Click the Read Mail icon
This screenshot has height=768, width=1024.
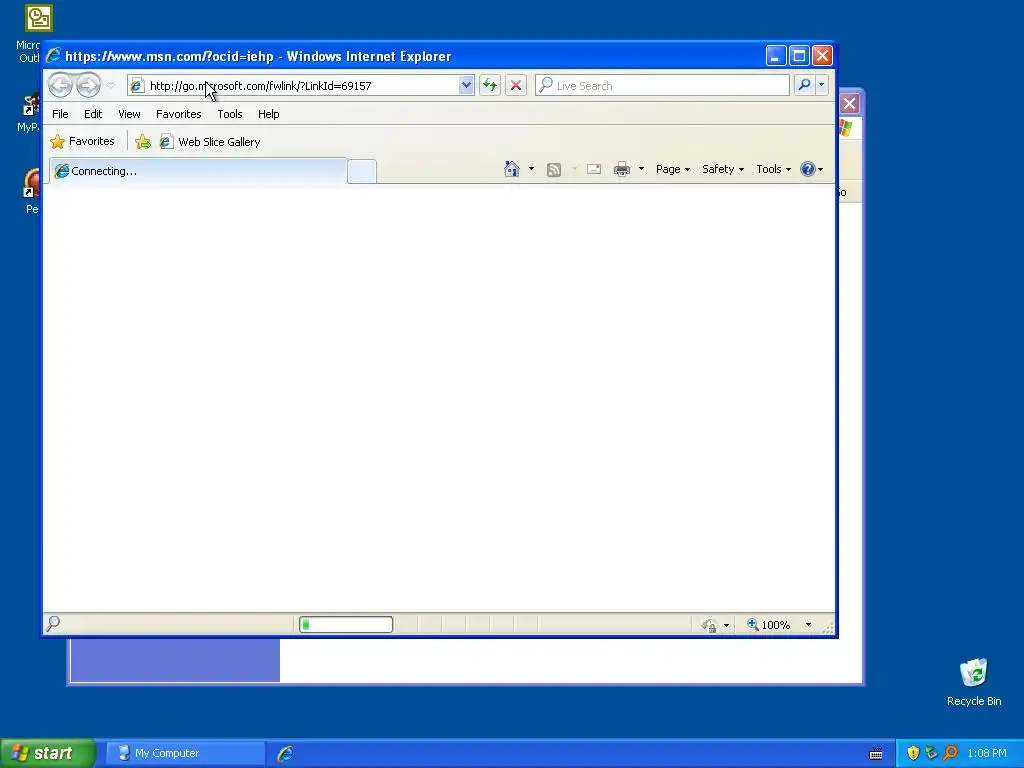pos(594,169)
